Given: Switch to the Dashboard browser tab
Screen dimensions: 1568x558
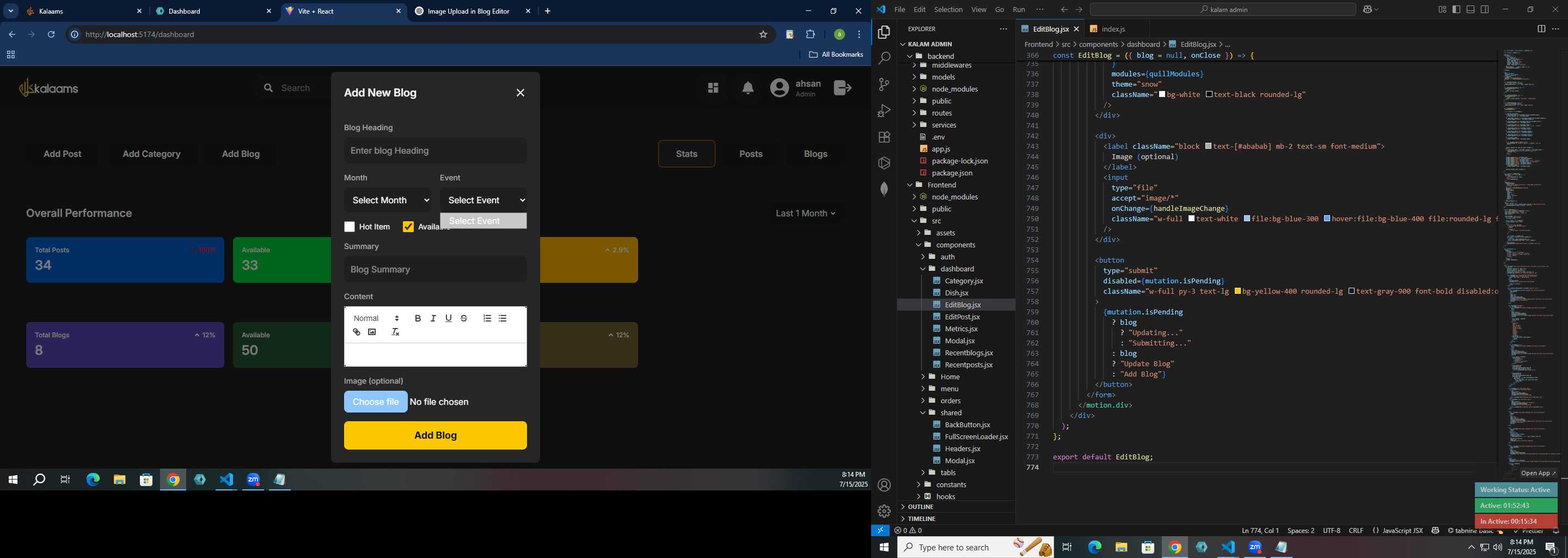Looking at the screenshot, I should pos(213,11).
